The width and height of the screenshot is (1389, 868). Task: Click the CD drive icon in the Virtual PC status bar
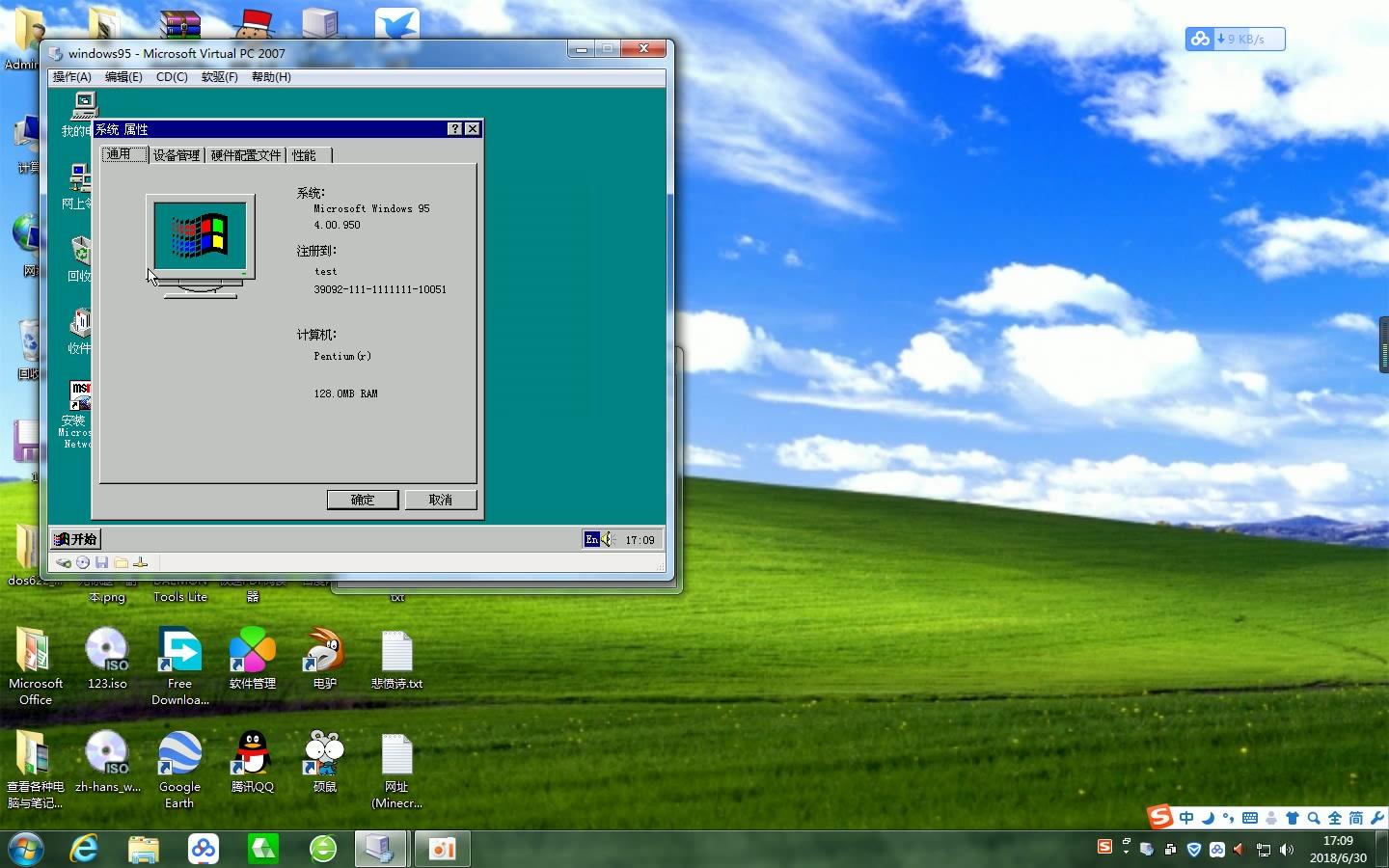pos(83,562)
